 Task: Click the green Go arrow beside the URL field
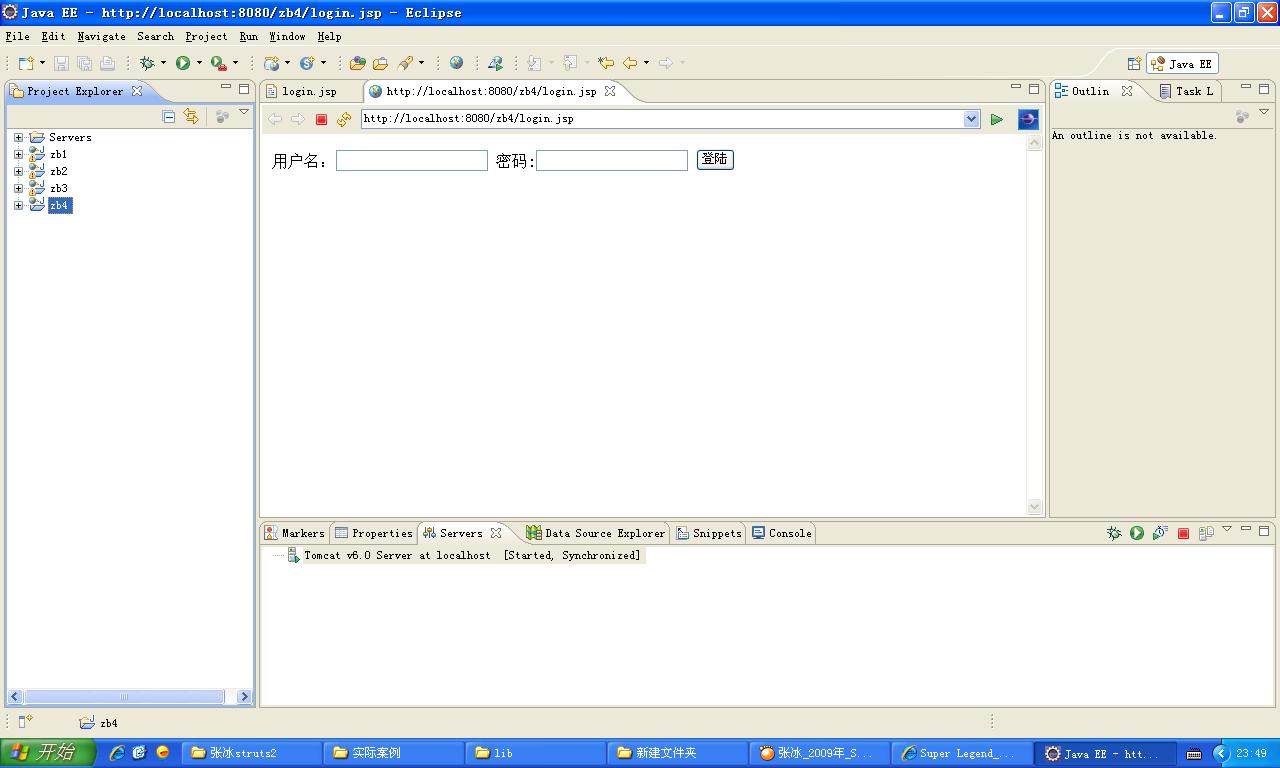(x=996, y=119)
